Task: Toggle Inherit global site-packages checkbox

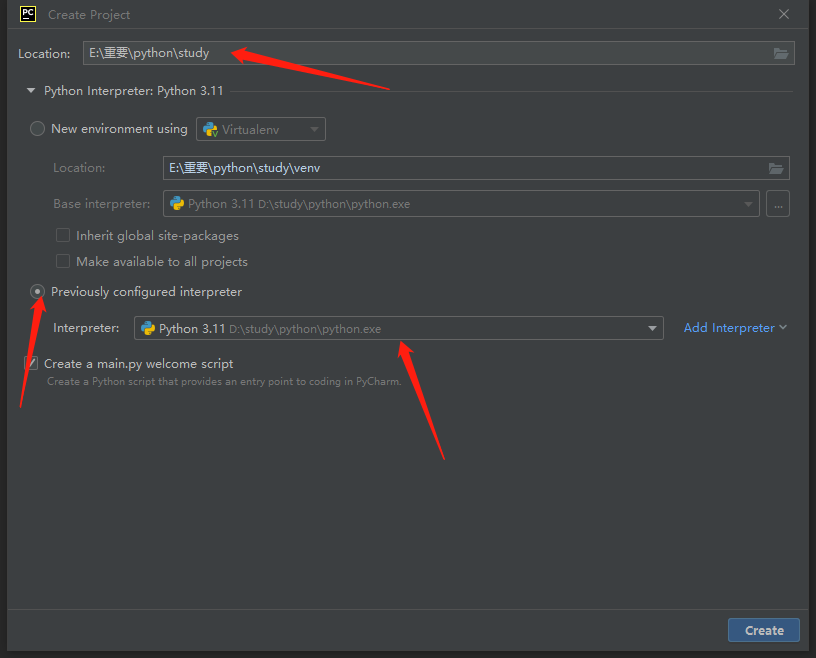Action: tap(63, 235)
